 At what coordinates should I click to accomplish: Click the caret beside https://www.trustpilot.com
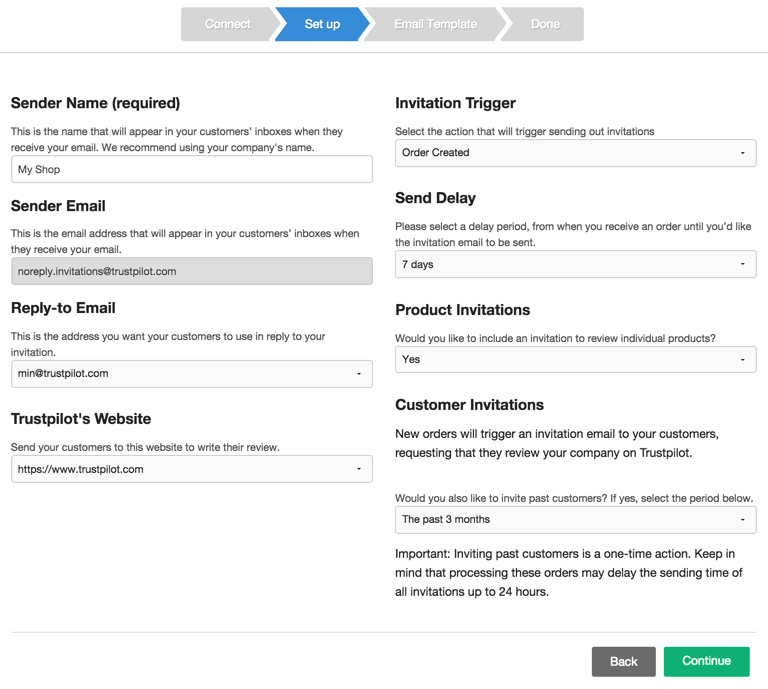pyautogui.click(x=359, y=469)
